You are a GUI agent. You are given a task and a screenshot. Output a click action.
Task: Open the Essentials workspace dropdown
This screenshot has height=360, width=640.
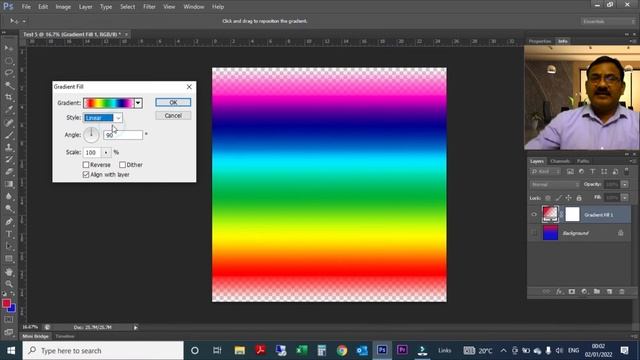click(x=608, y=21)
